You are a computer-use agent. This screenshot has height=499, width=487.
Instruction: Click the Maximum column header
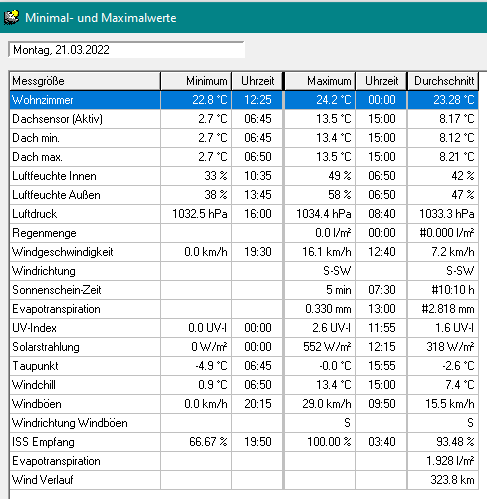(320, 81)
